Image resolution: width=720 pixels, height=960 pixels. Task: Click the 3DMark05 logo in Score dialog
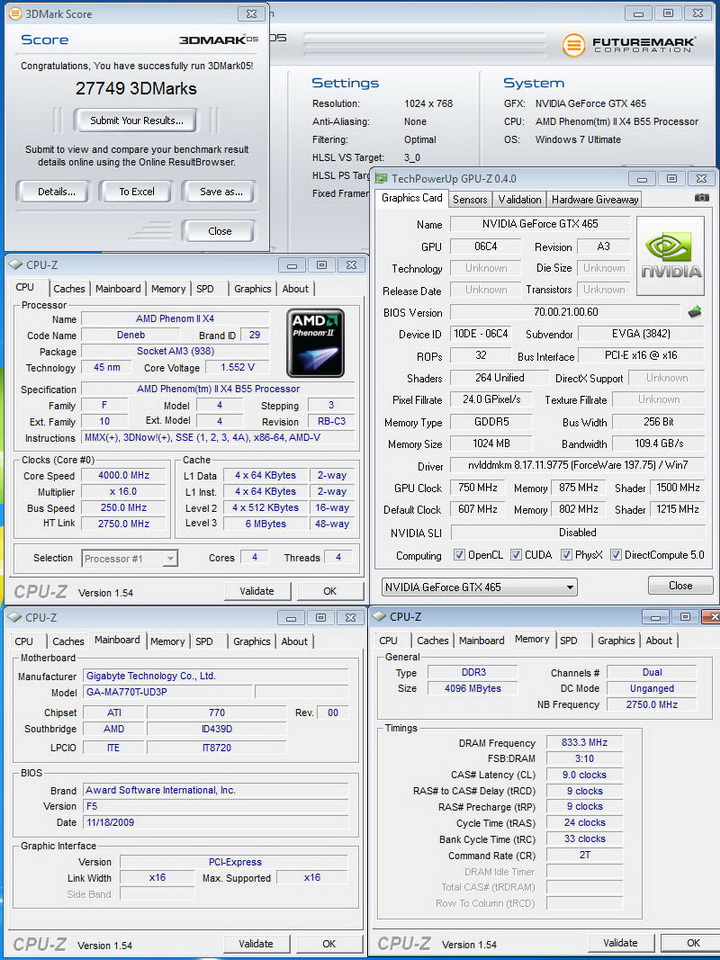[x=218, y=40]
